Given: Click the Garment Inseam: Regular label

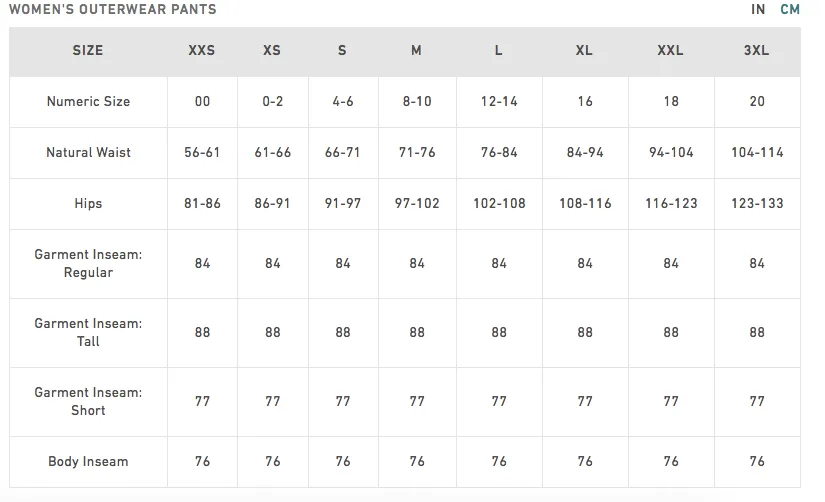Looking at the screenshot, I should [88, 264].
